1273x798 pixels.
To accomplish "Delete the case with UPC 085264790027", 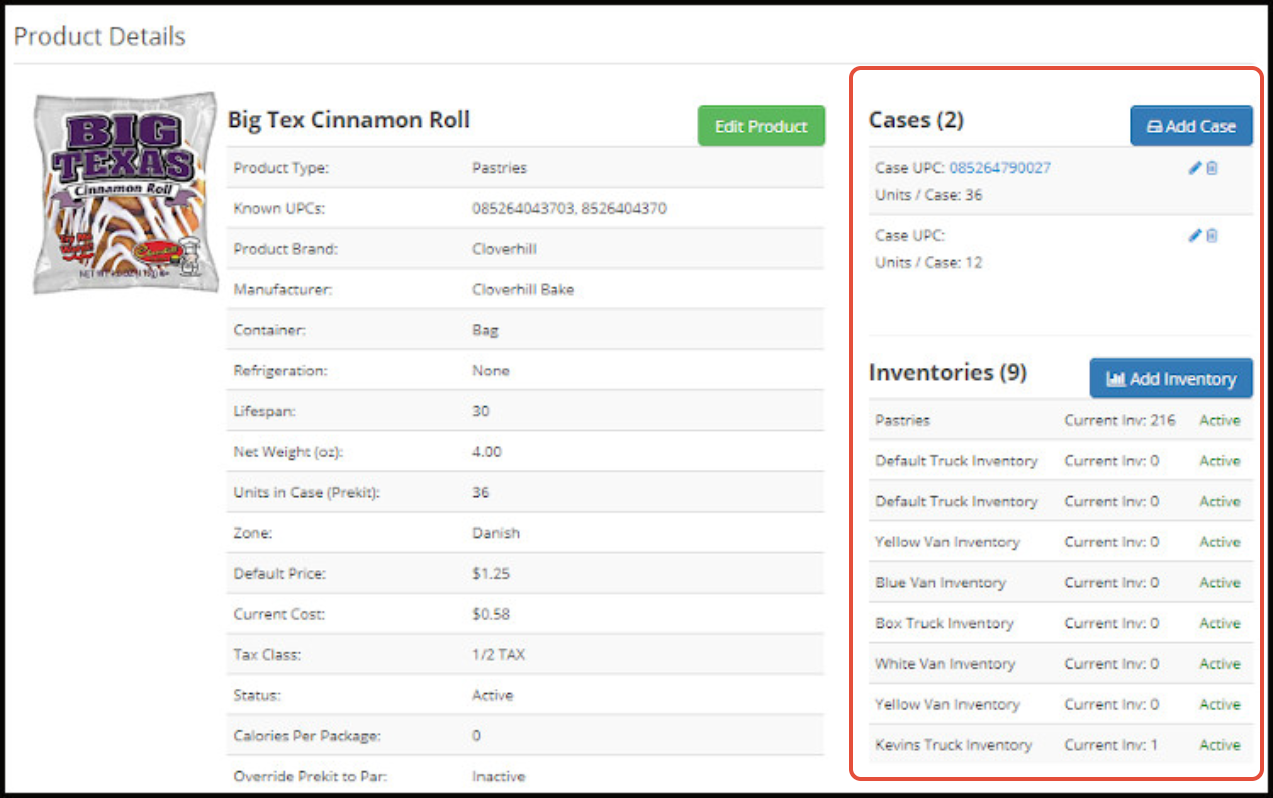I will click(x=1212, y=168).
